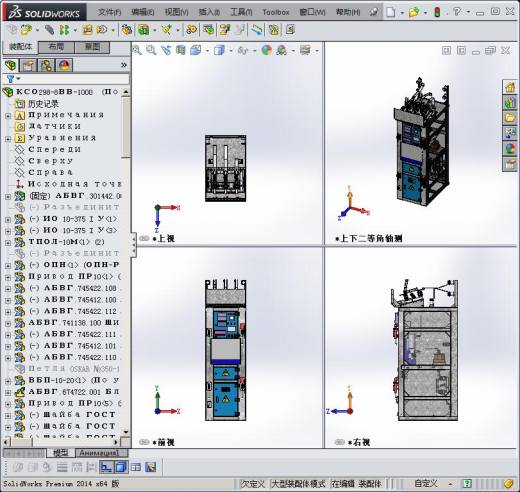
Task: Open the Section View tool icon
Action: (x=180, y=50)
